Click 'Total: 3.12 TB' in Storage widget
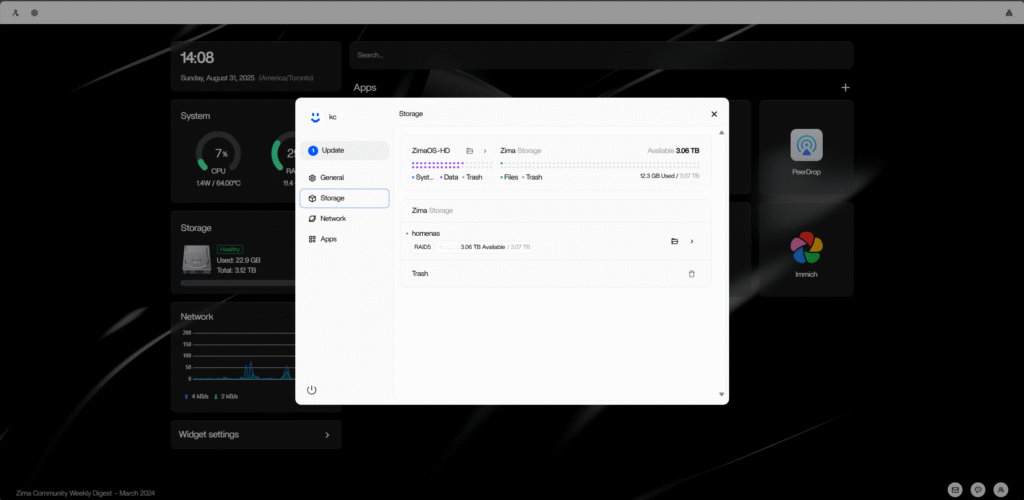Image resolution: width=1024 pixels, height=500 pixels. pos(236,270)
